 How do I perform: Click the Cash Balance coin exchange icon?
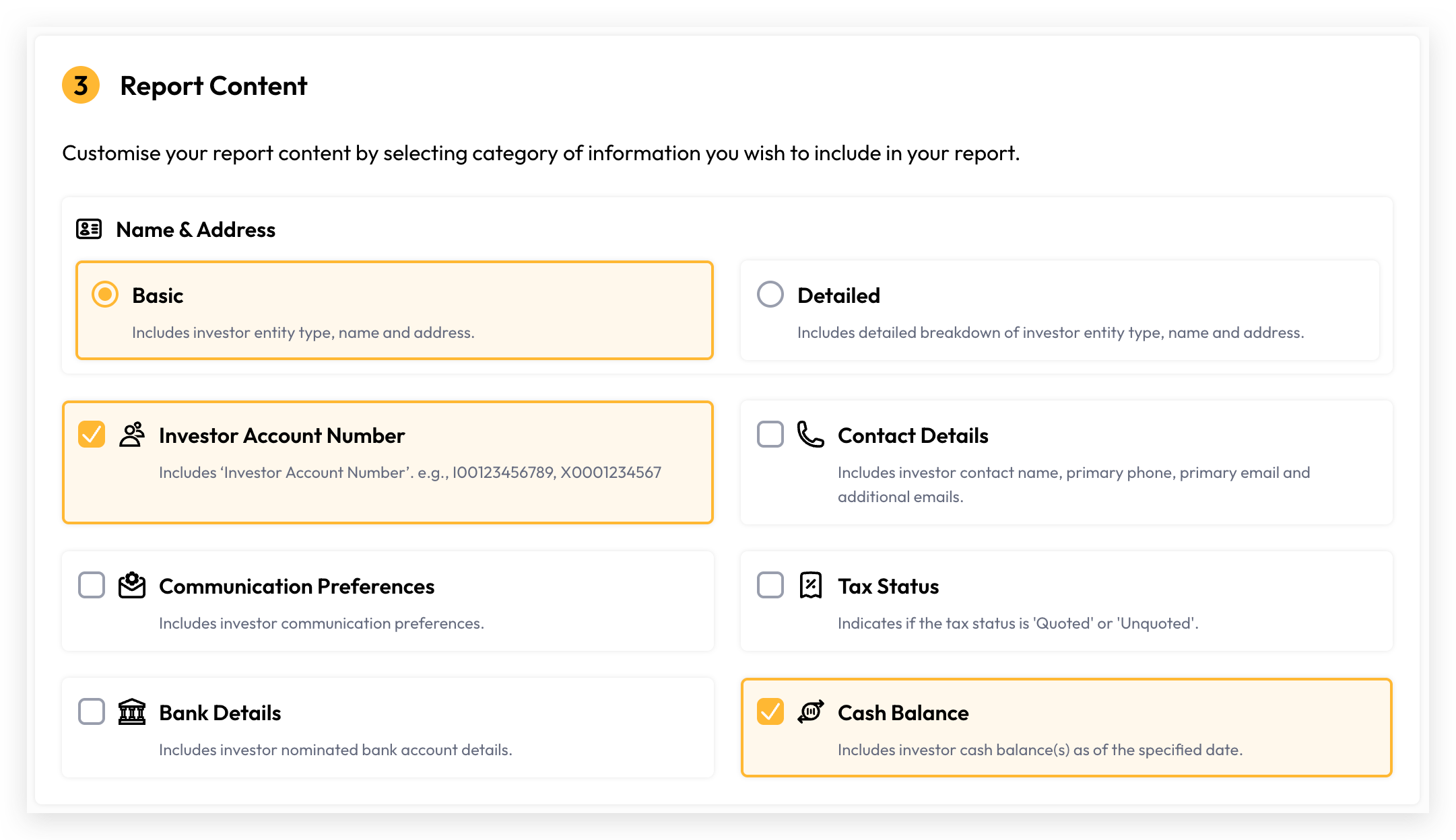tap(811, 712)
